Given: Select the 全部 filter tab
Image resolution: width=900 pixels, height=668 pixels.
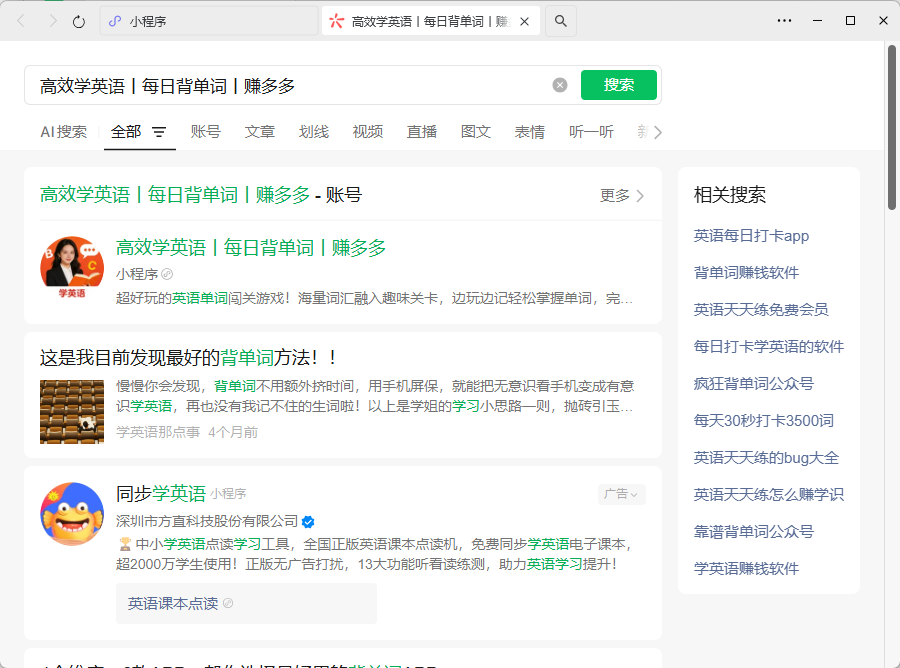Looking at the screenshot, I should (x=126, y=132).
